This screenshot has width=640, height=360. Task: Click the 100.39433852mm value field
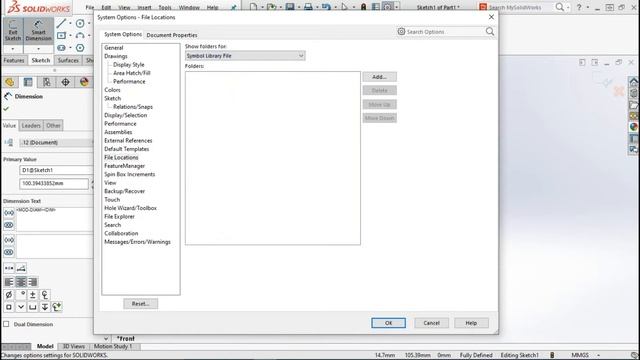coord(53,184)
